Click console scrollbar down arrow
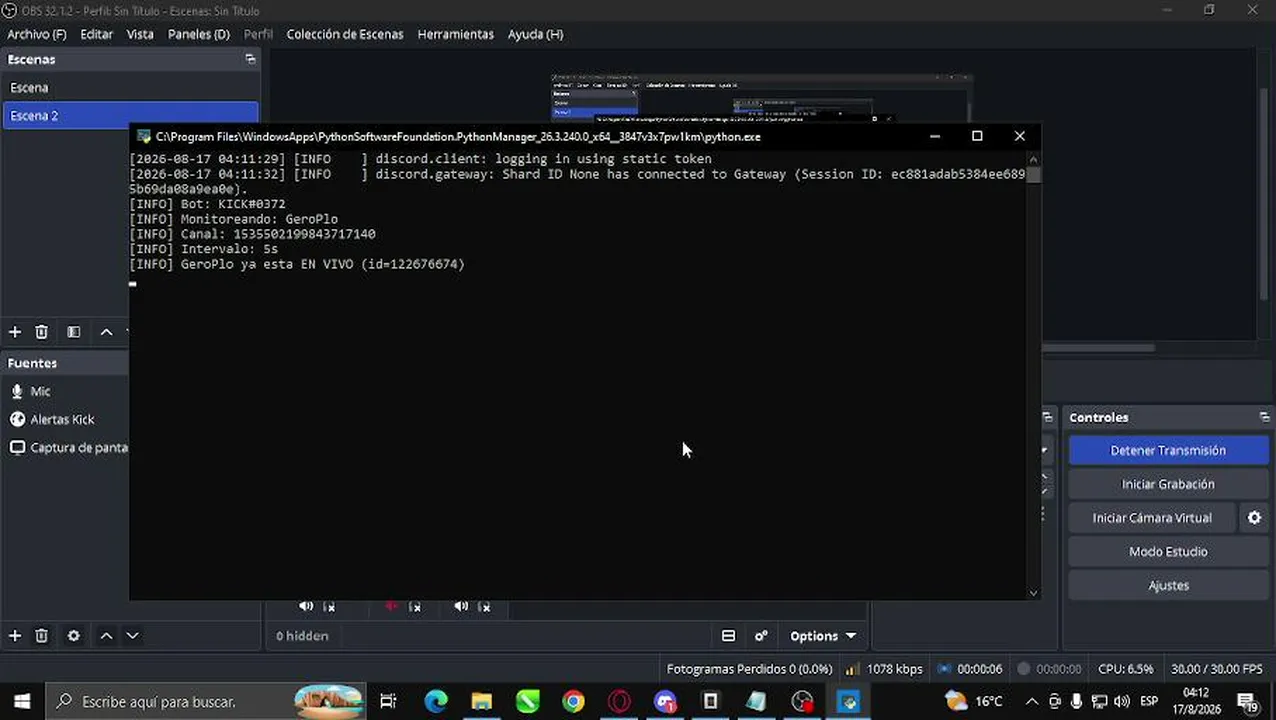The height and width of the screenshot is (720, 1276). pos(1034,593)
